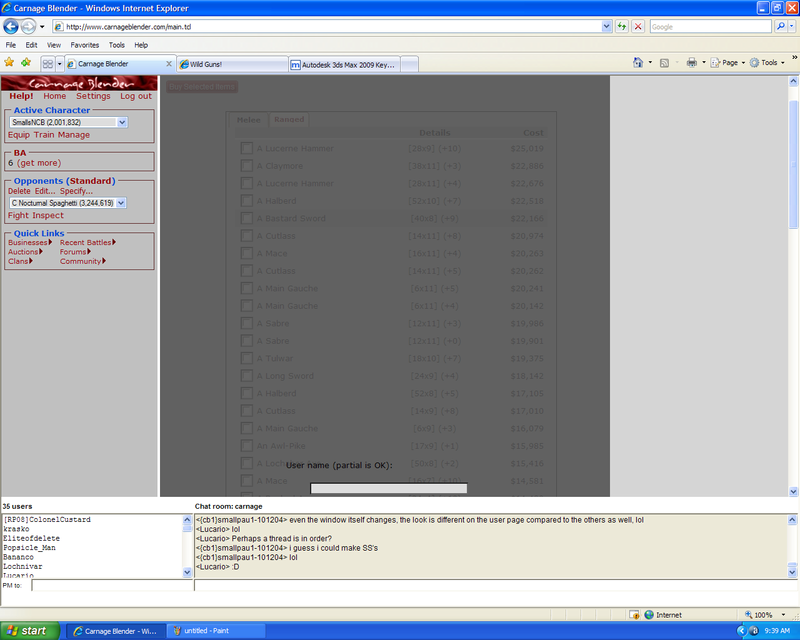Open untitled - Paint from taskbar
Viewport: 800px width, 640px height.
218,631
